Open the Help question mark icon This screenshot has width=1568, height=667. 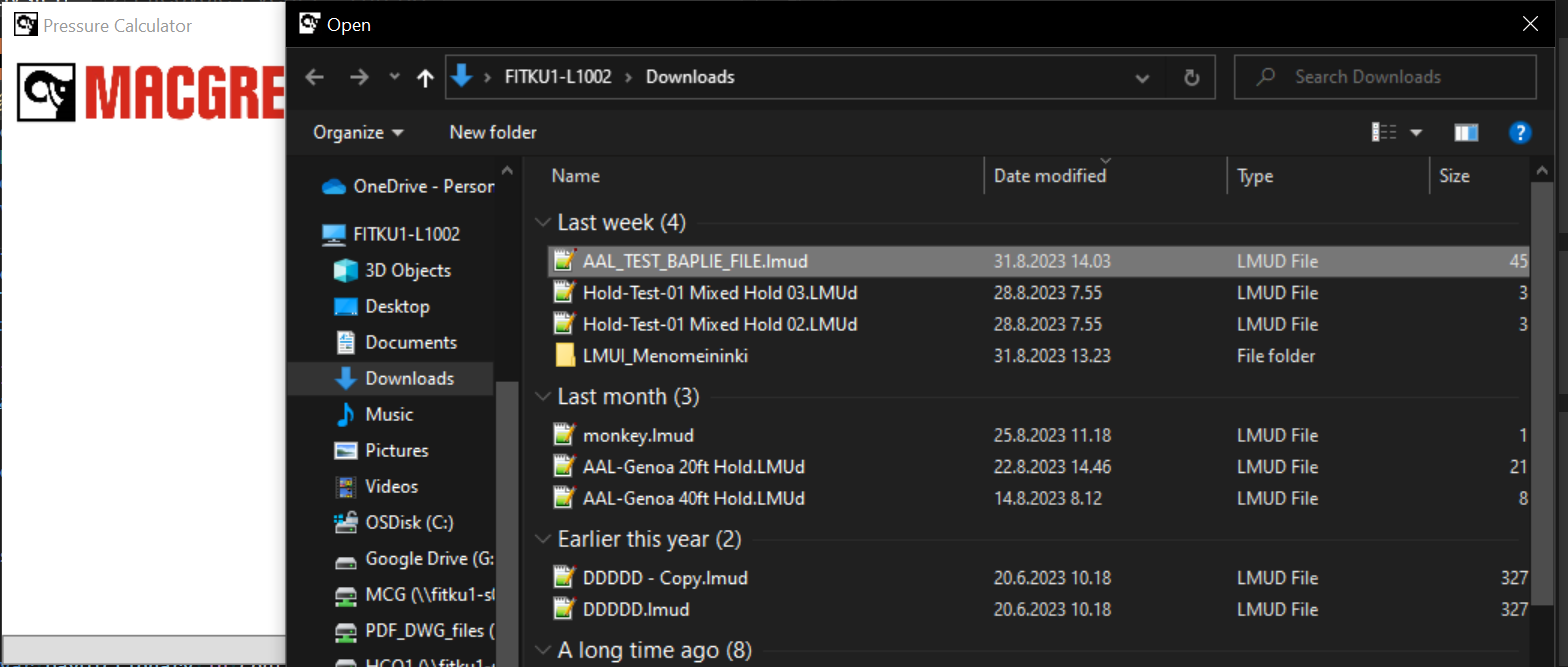click(x=1519, y=133)
